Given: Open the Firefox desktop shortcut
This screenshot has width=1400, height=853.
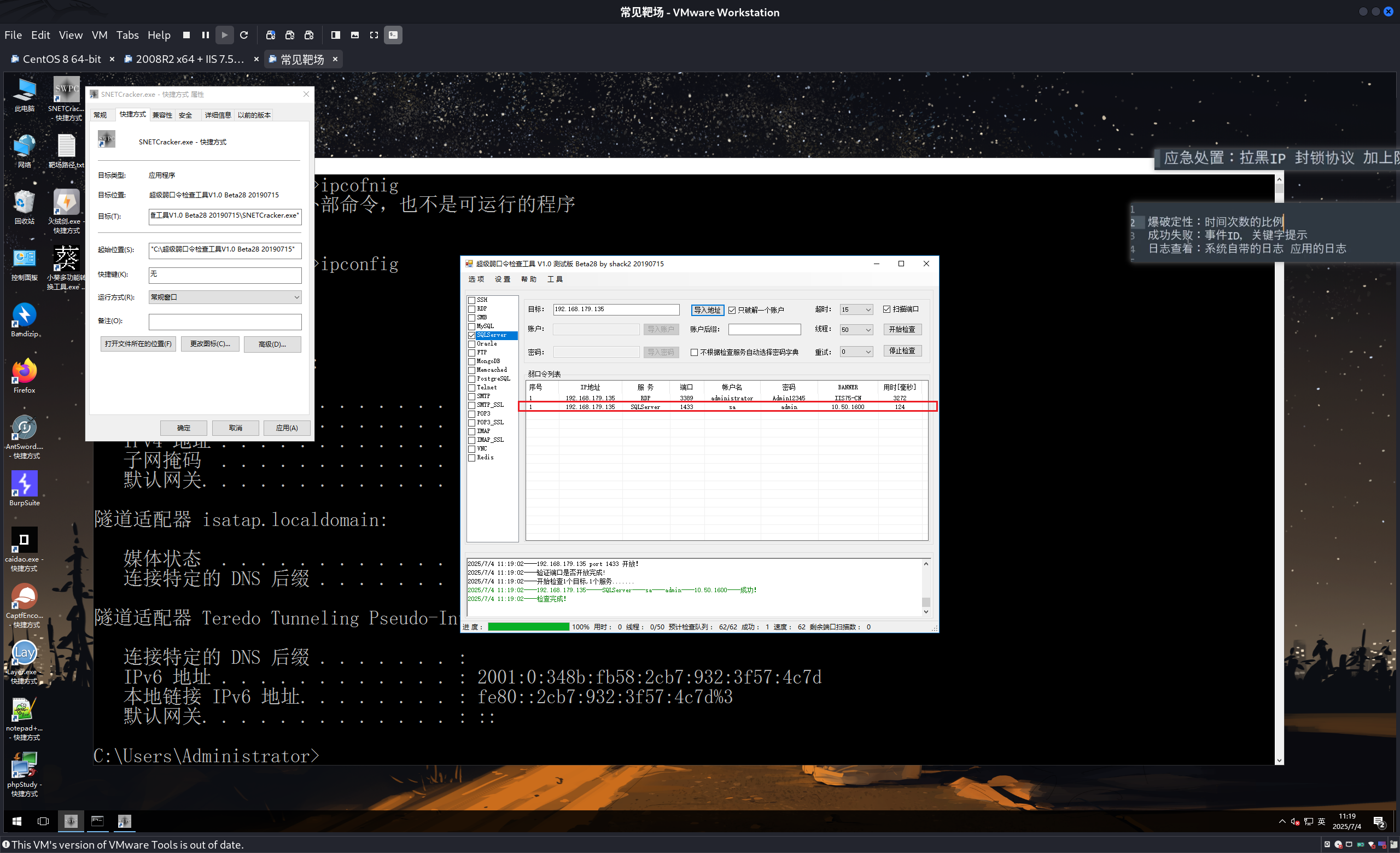Looking at the screenshot, I should tap(25, 372).
